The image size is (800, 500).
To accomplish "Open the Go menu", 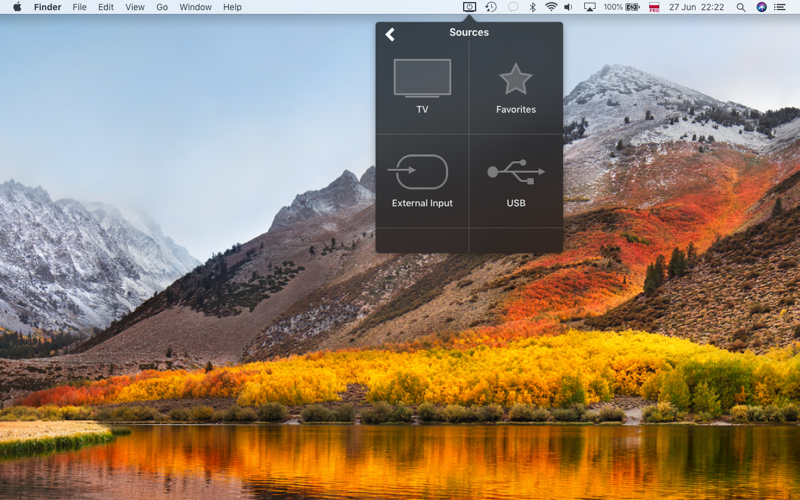I will tap(162, 7).
